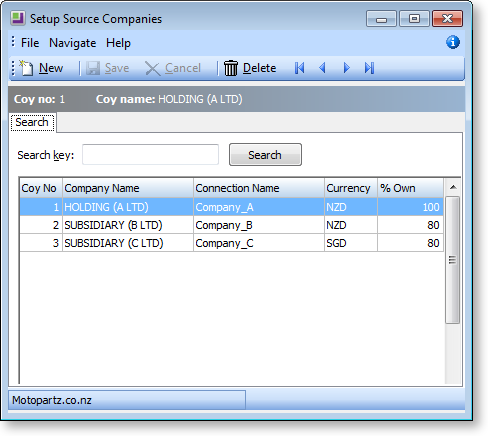This screenshot has height=436, width=488.
Task: Select the Search tab
Action: coord(32,122)
